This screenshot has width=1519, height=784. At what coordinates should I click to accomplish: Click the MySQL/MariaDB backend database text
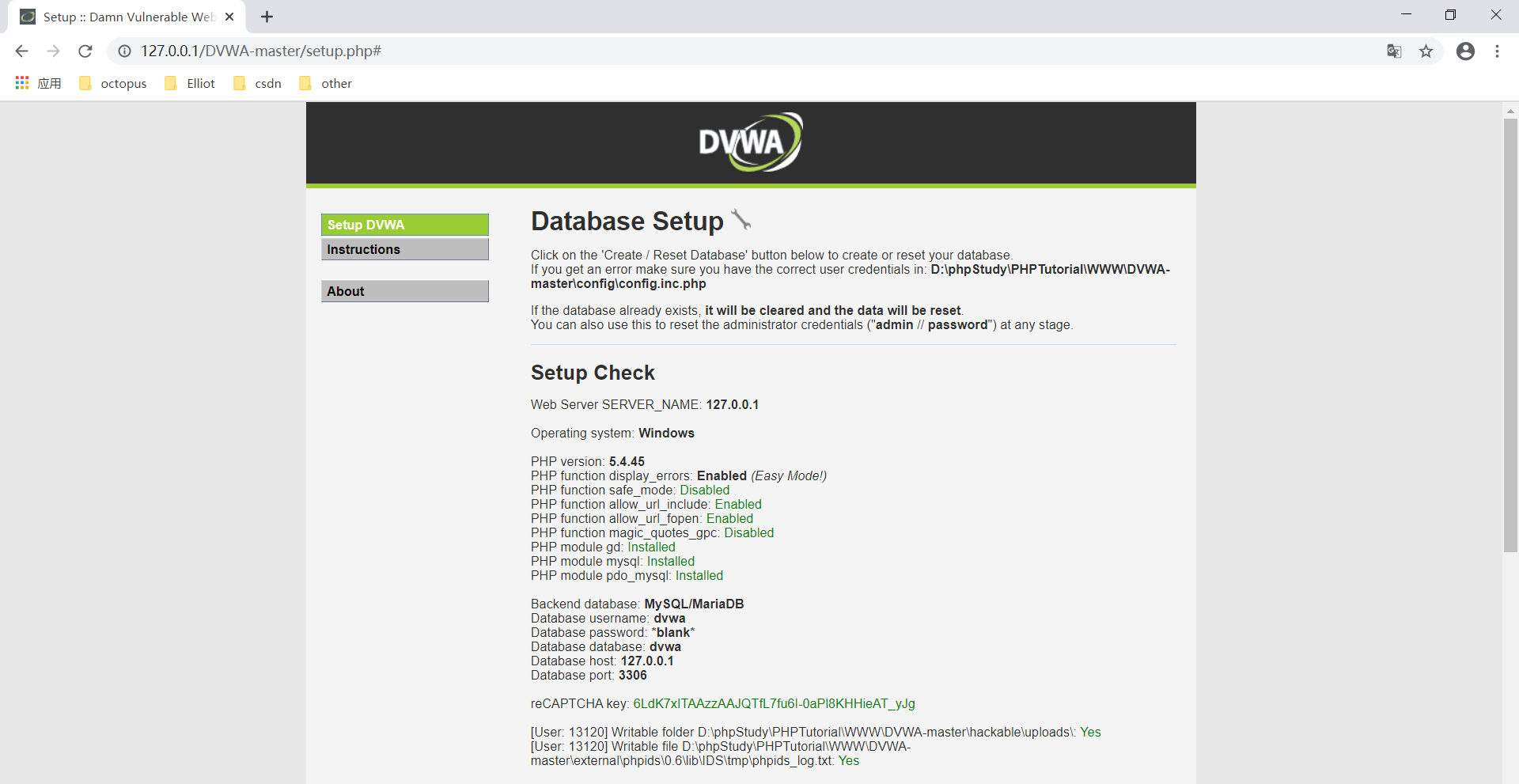click(694, 604)
